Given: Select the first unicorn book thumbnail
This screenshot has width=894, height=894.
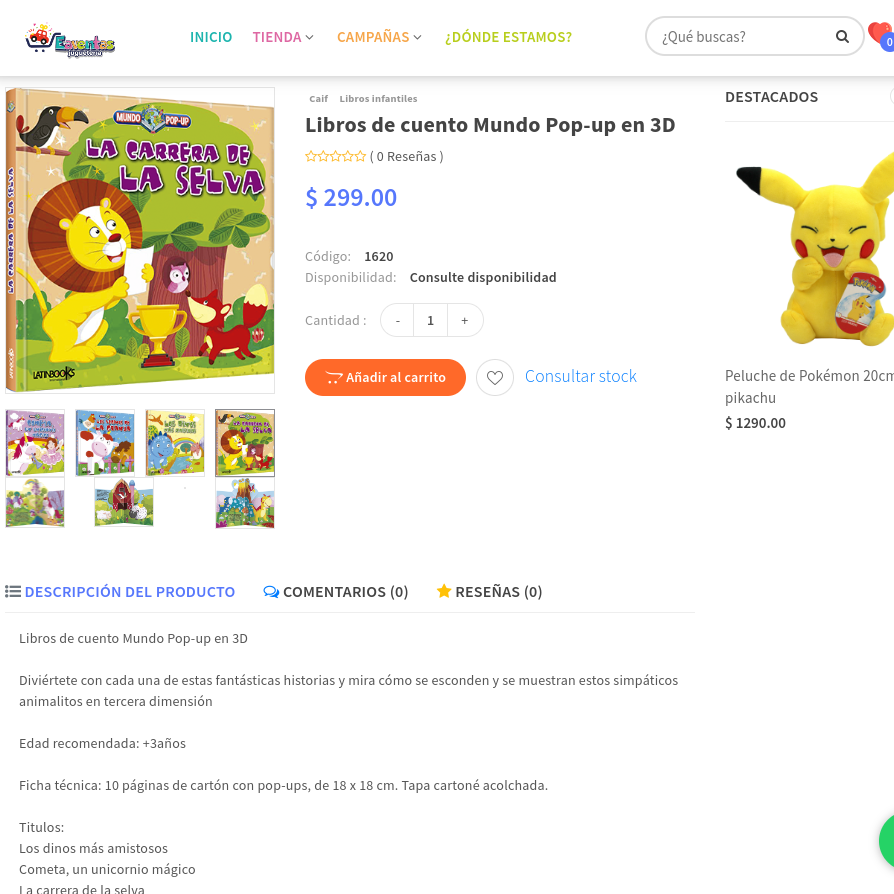Looking at the screenshot, I should (35, 442).
